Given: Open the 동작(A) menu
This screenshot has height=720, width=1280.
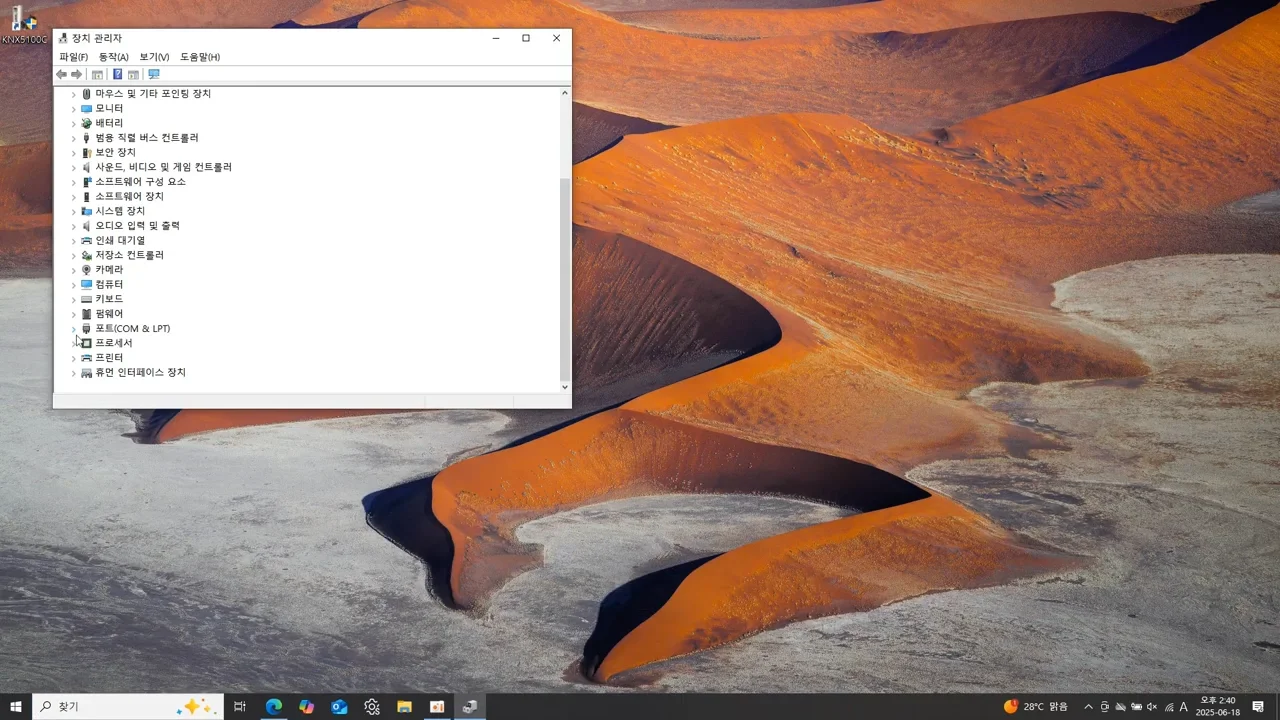Looking at the screenshot, I should coord(113,57).
